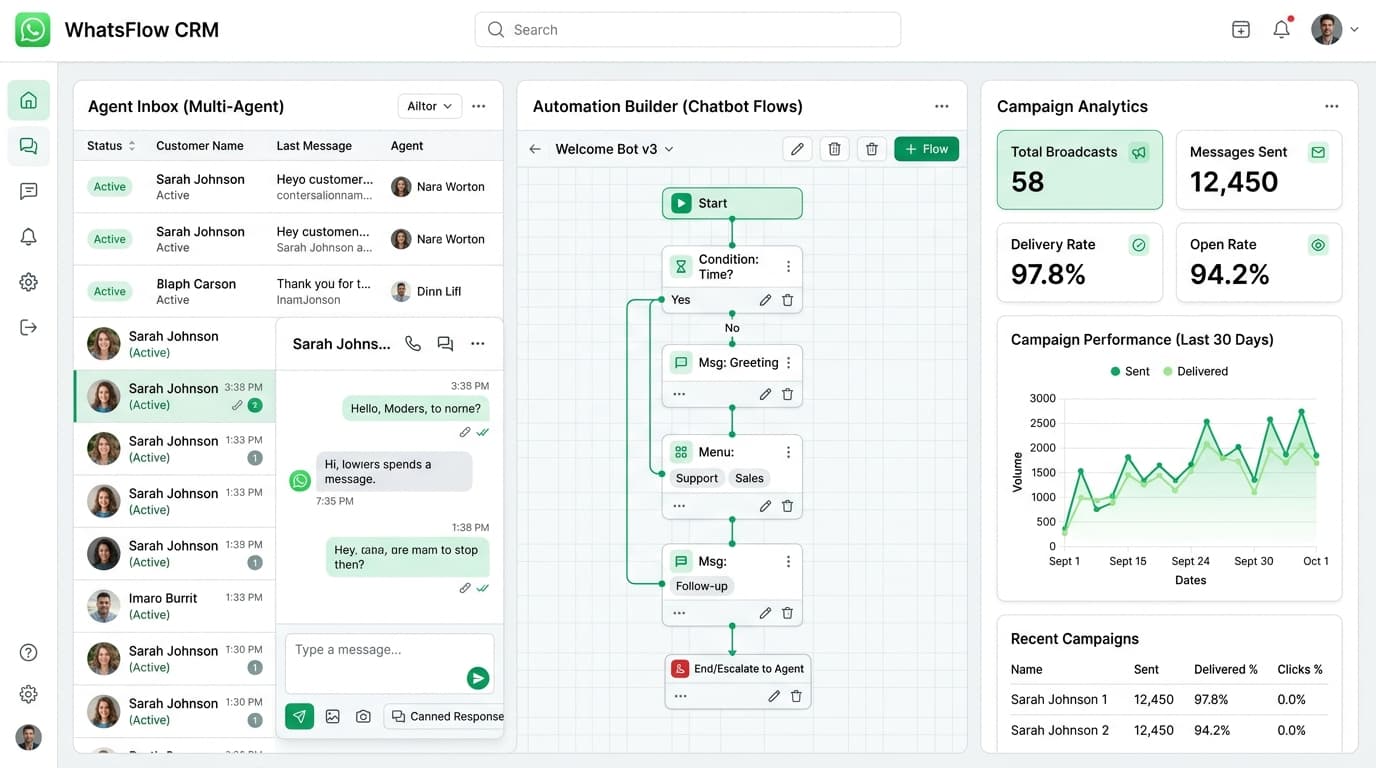Open the Menu node vertical dots menu

pos(788,452)
